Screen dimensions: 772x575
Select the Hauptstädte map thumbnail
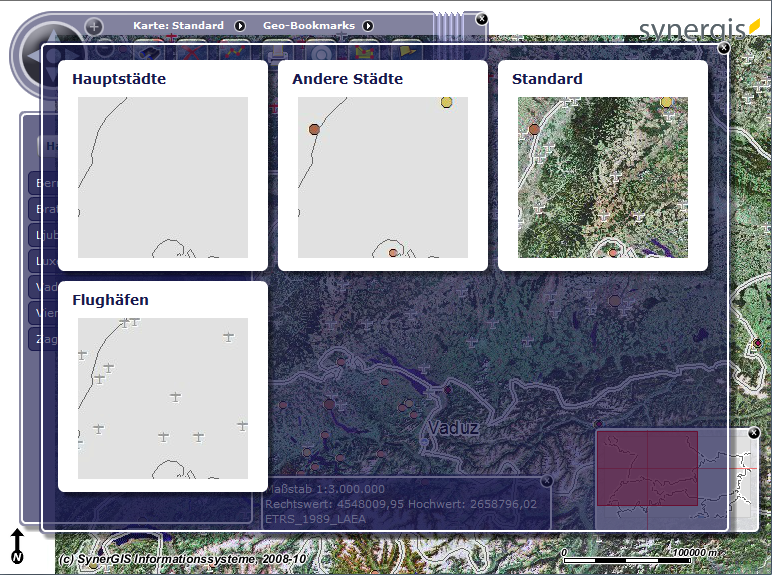coord(163,177)
